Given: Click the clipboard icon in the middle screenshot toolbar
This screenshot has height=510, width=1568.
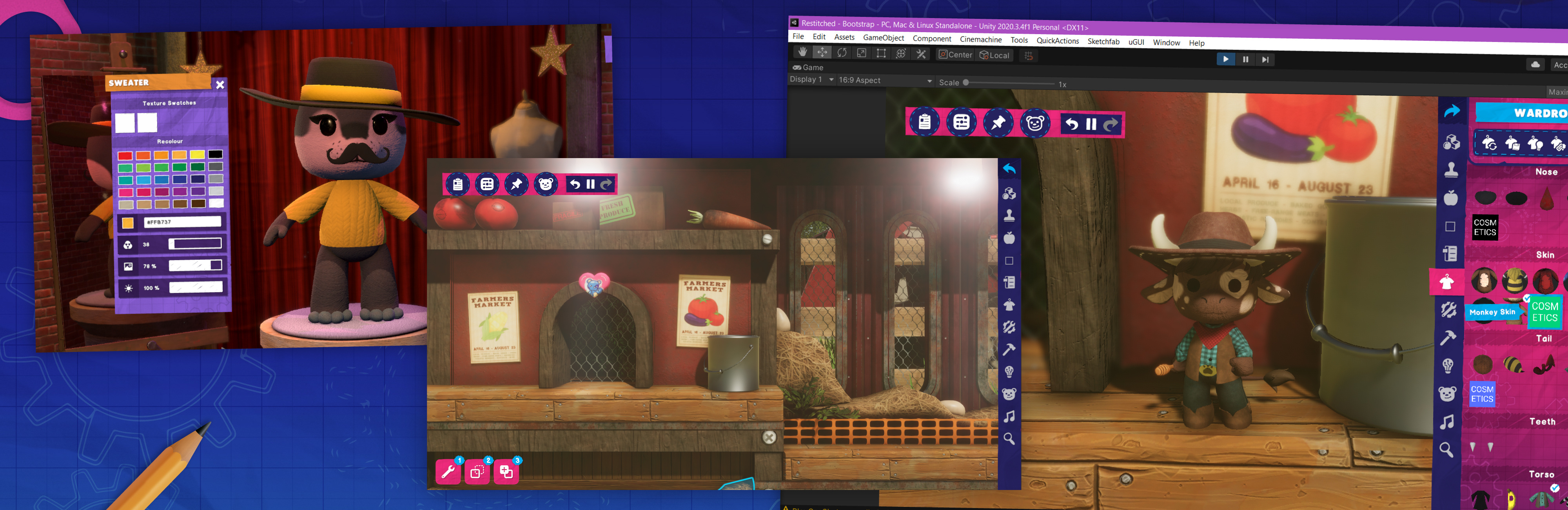Looking at the screenshot, I should click(458, 184).
